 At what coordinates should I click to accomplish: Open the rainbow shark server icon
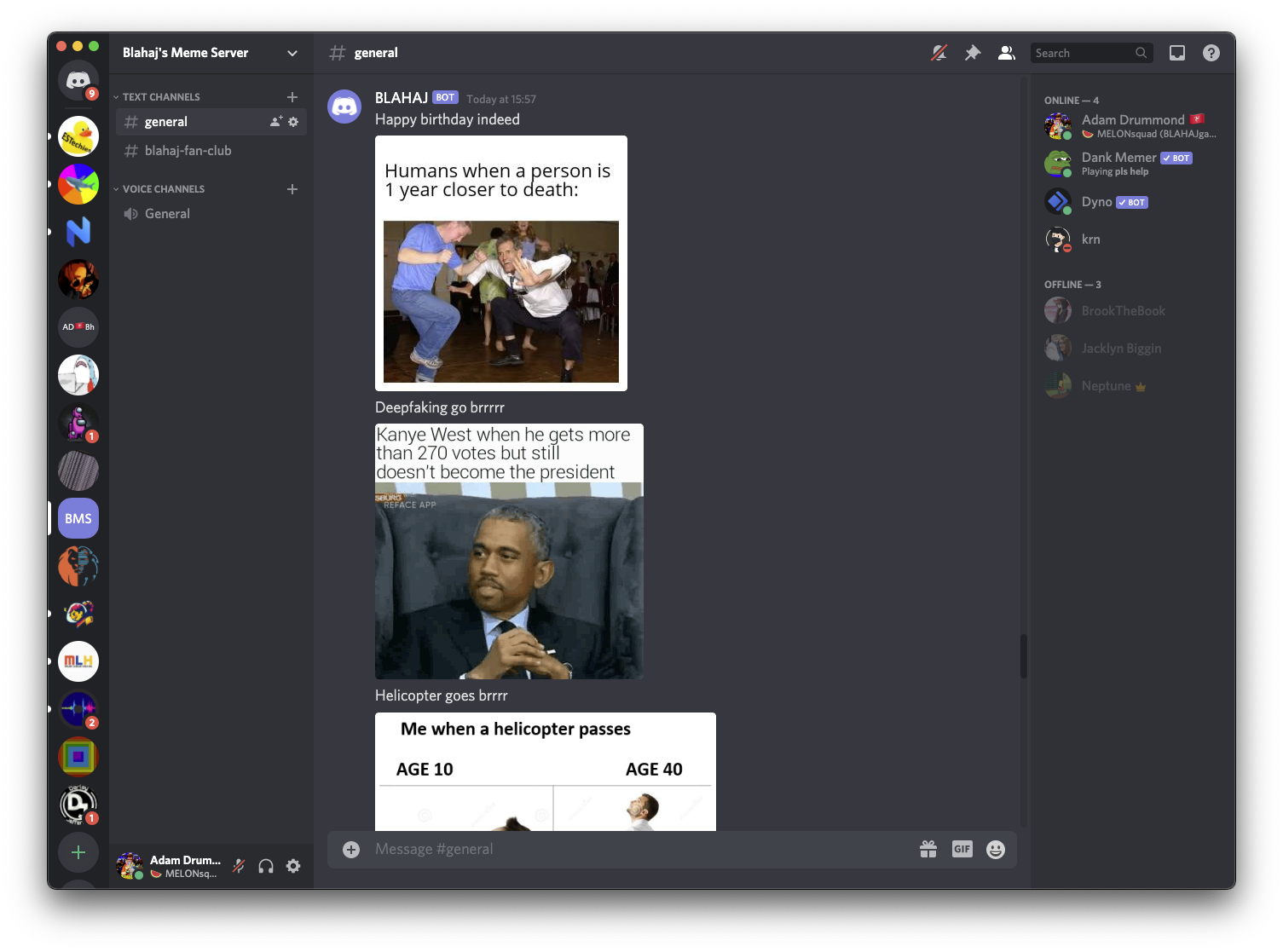point(78,184)
